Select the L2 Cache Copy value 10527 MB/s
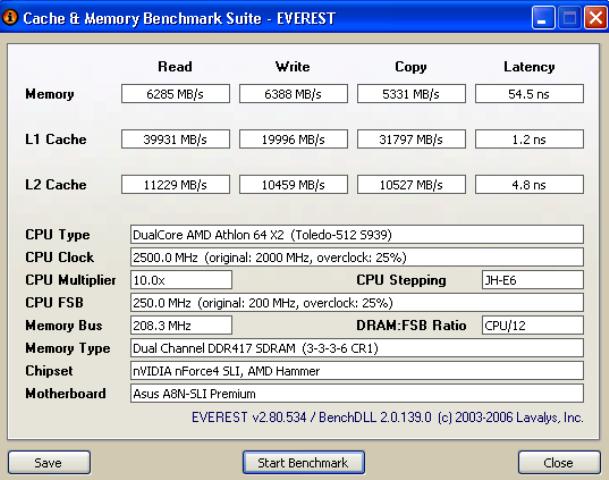 [411, 184]
